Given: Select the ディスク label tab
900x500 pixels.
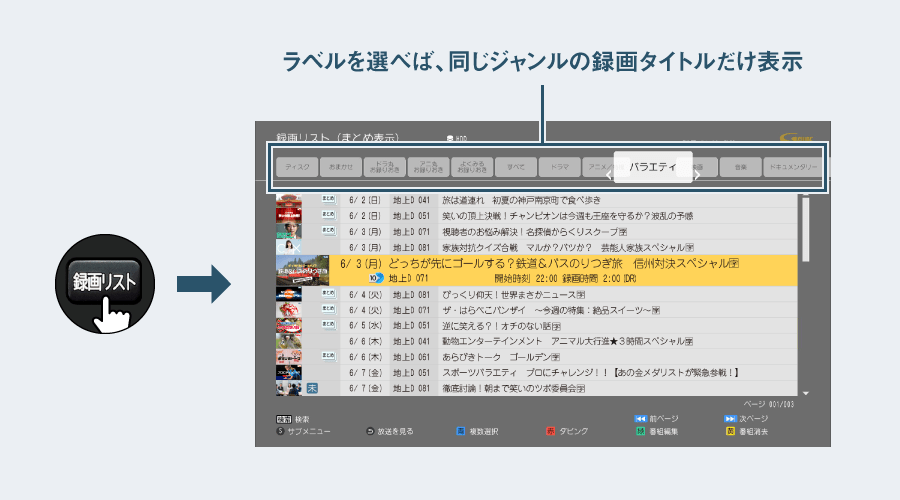Looking at the screenshot, I should point(298,167).
